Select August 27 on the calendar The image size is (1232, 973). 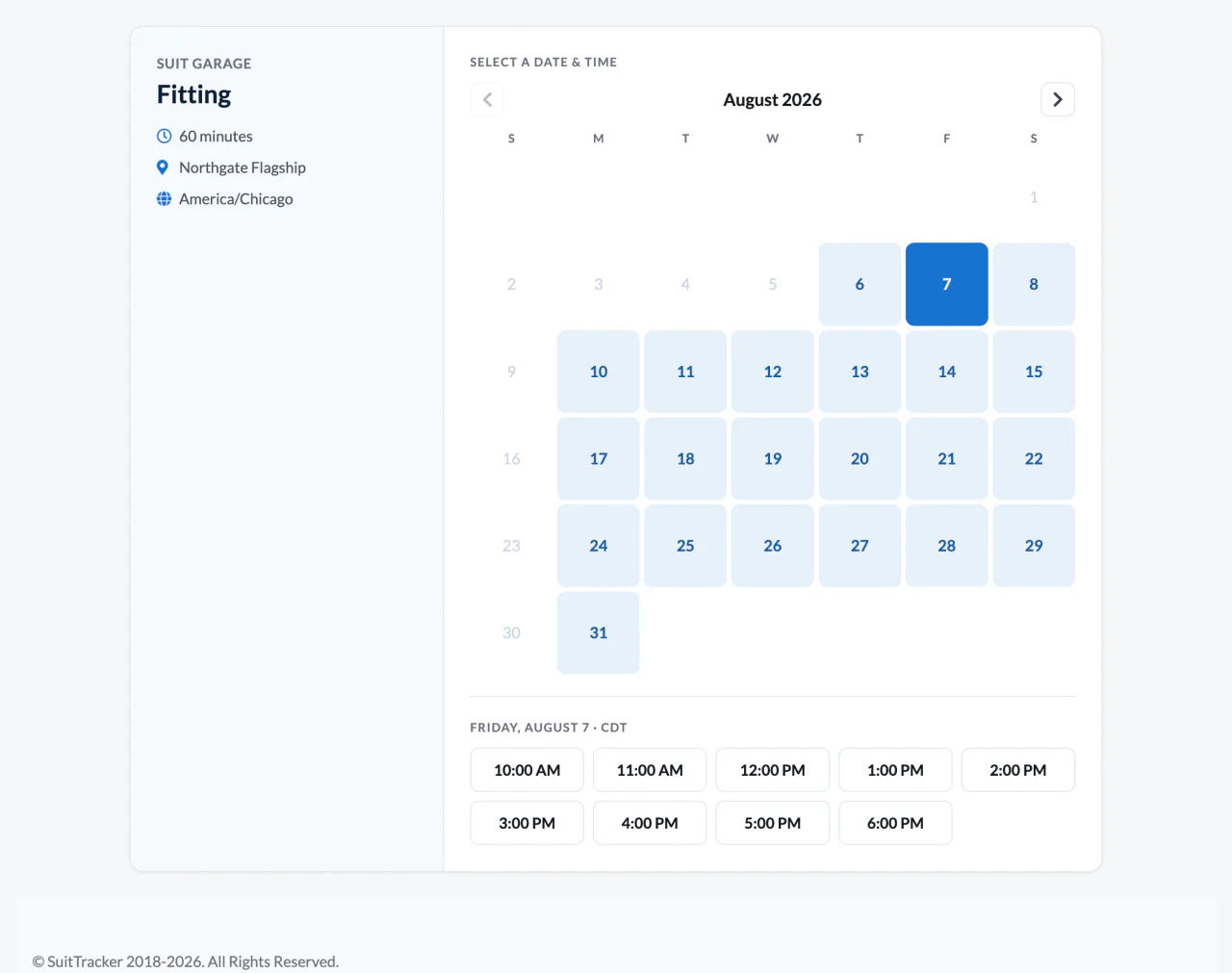[x=860, y=546]
